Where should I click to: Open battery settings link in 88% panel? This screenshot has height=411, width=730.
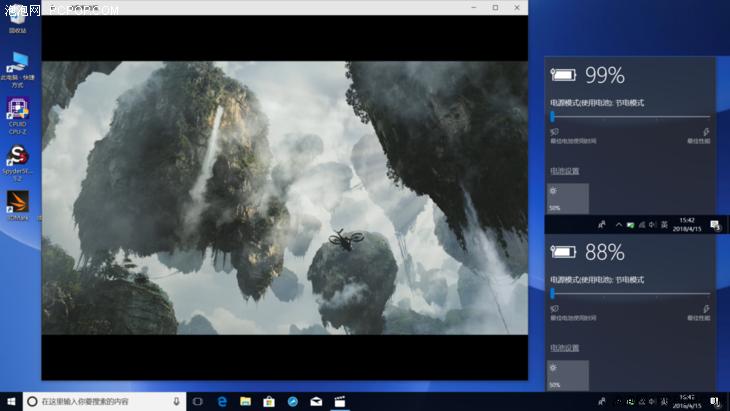565,348
